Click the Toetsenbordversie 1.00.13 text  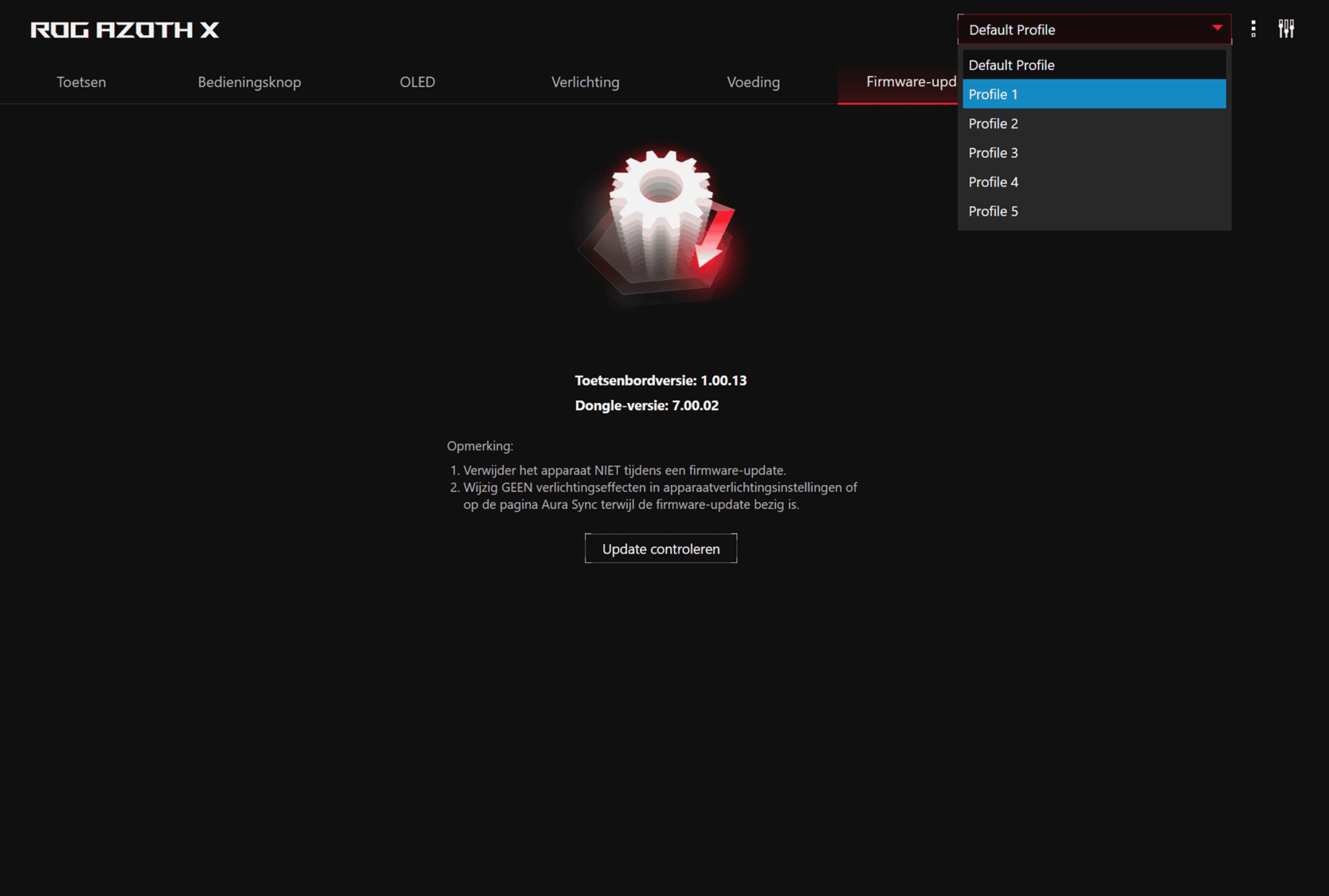661,381
